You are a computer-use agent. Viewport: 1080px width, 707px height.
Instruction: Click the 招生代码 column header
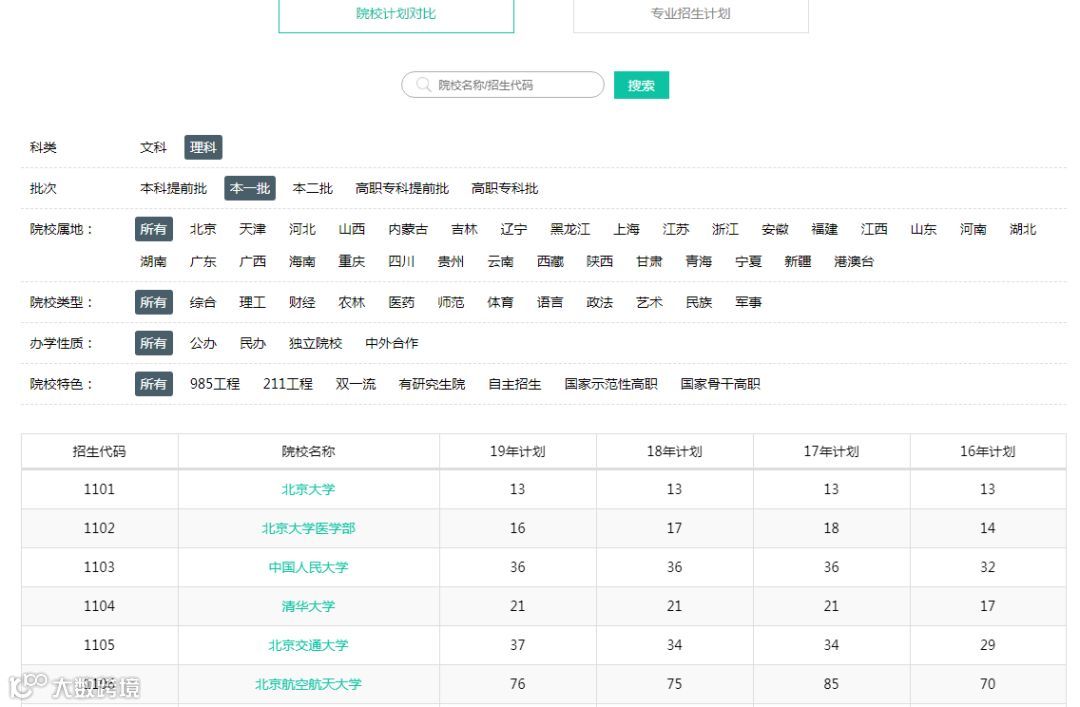(x=100, y=451)
